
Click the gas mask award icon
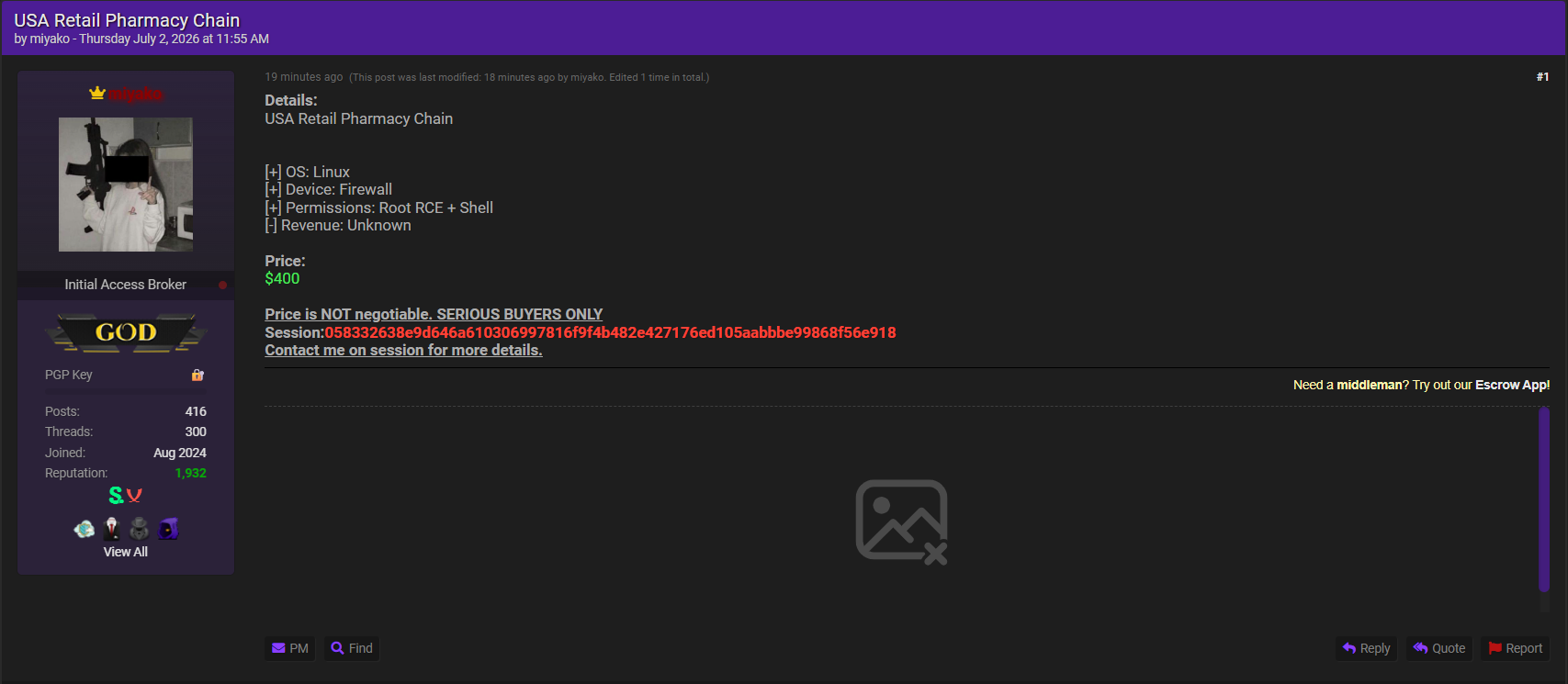point(140,529)
